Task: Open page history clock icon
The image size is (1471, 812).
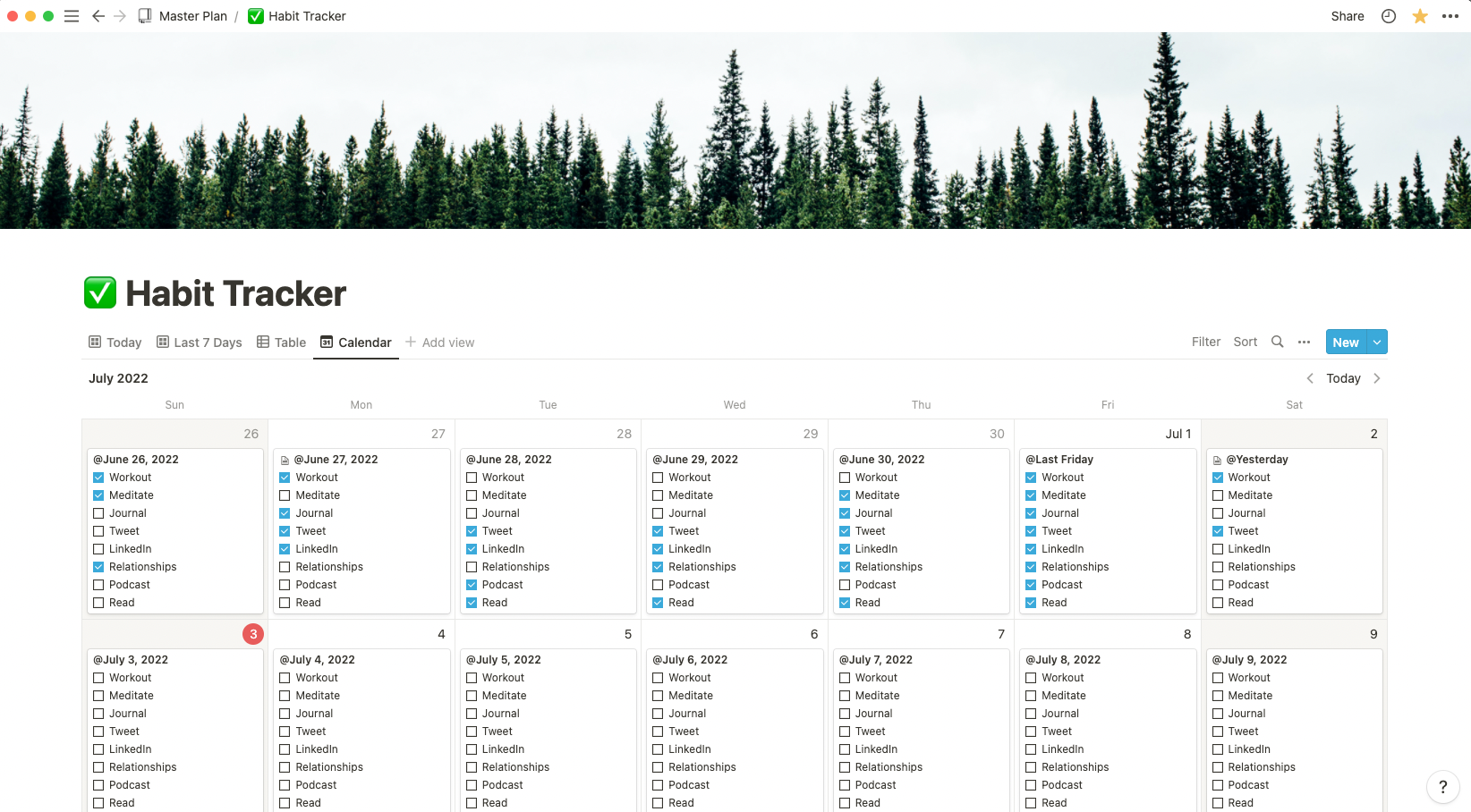Action: click(1389, 16)
